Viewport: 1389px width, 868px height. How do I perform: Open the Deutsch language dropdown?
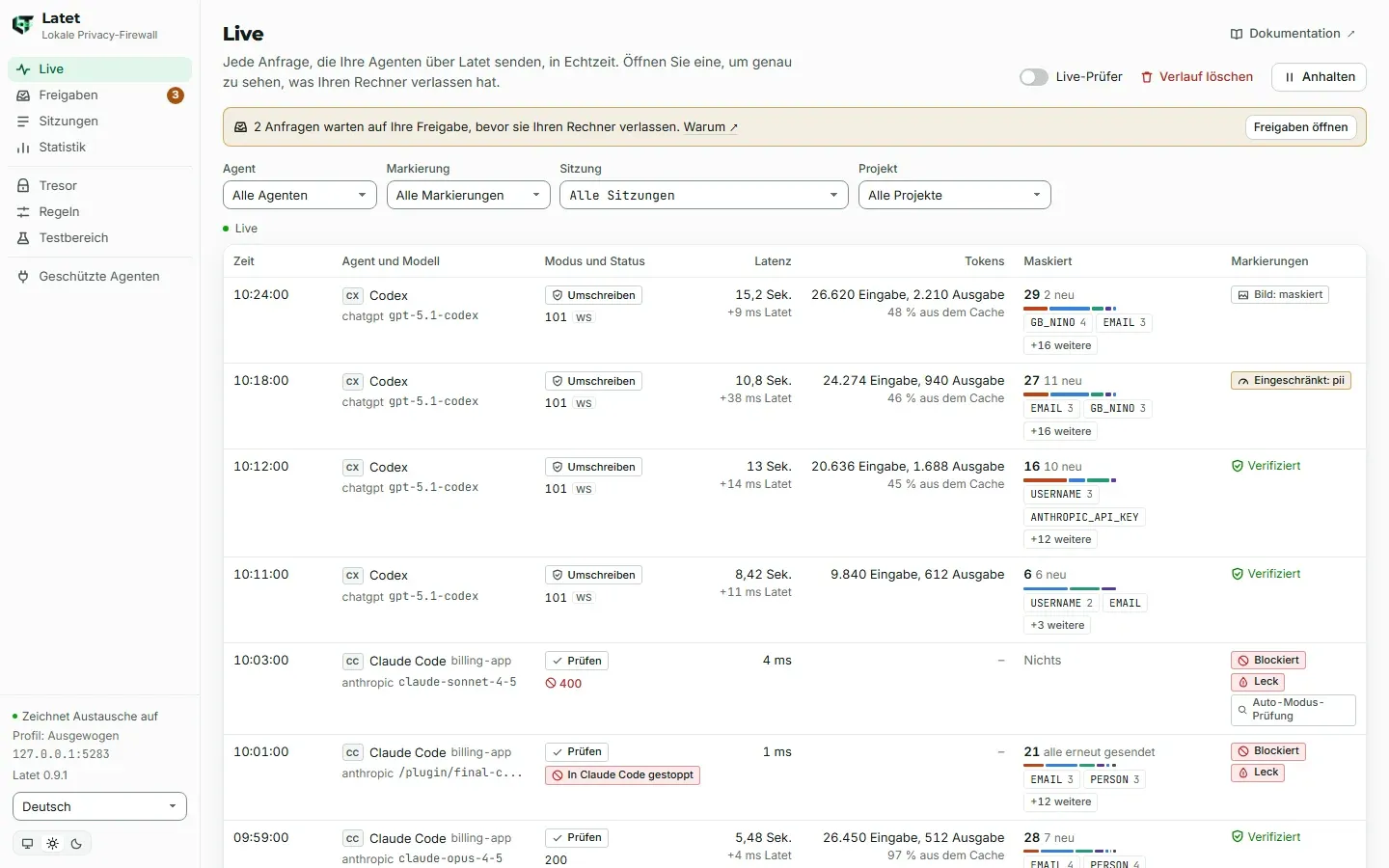(x=99, y=806)
